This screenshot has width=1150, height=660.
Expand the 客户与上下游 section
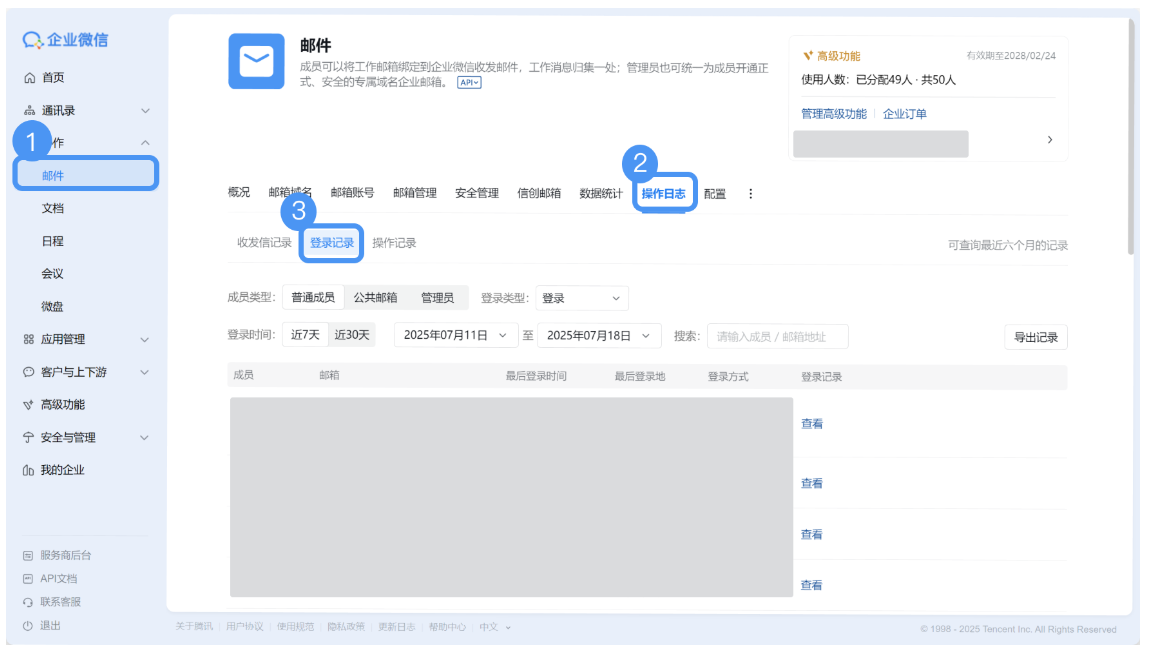click(x=145, y=372)
